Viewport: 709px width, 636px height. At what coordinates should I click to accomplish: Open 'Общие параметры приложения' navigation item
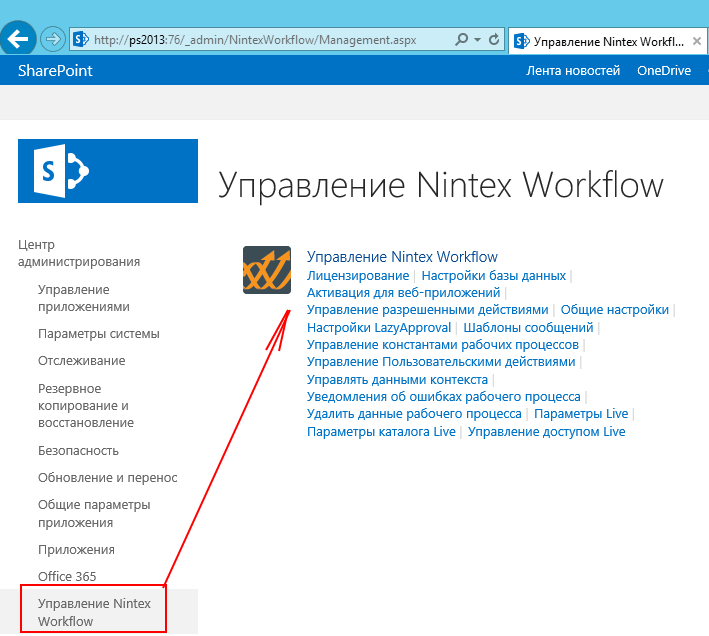click(94, 514)
